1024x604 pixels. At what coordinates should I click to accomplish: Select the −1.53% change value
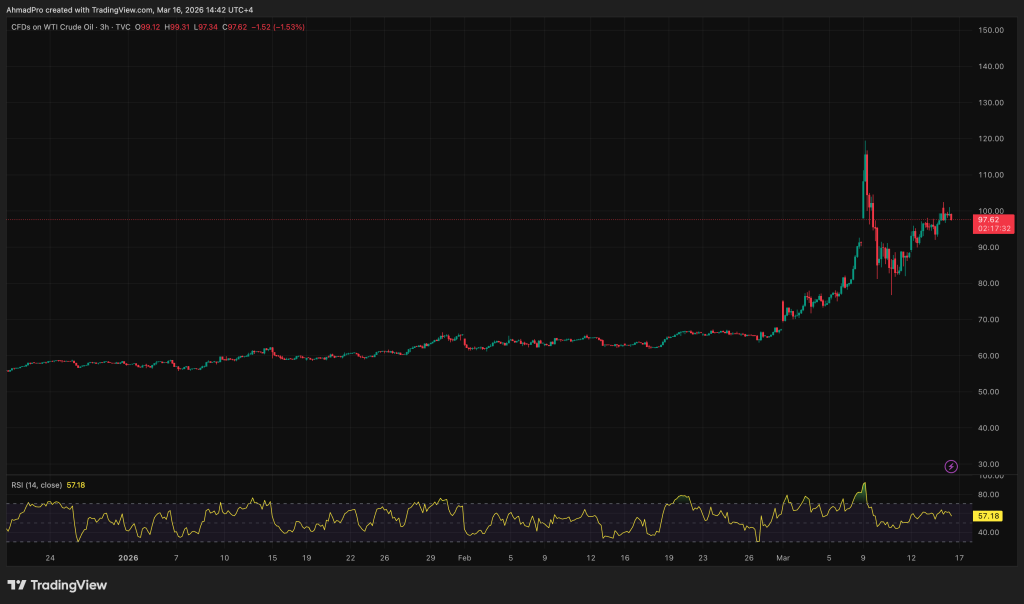click(290, 28)
